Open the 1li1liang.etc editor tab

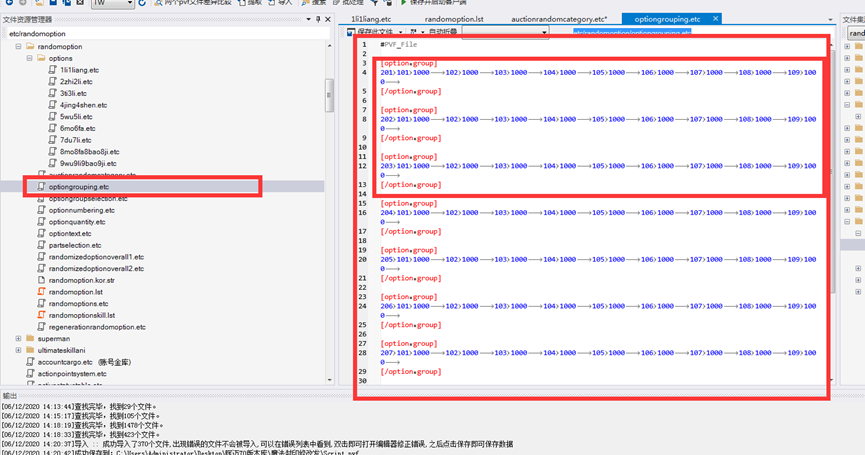click(x=369, y=19)
